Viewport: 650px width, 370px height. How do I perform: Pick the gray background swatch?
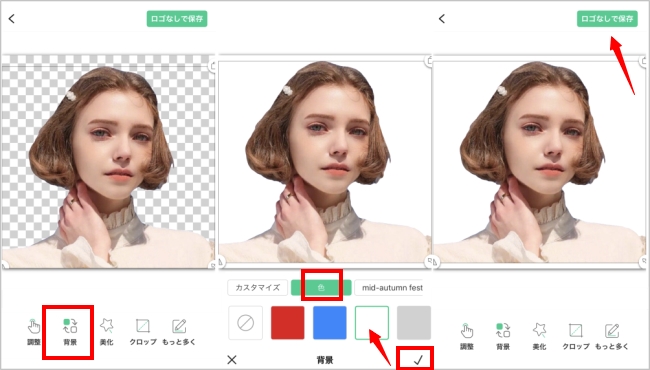click(x=414, y=323)
